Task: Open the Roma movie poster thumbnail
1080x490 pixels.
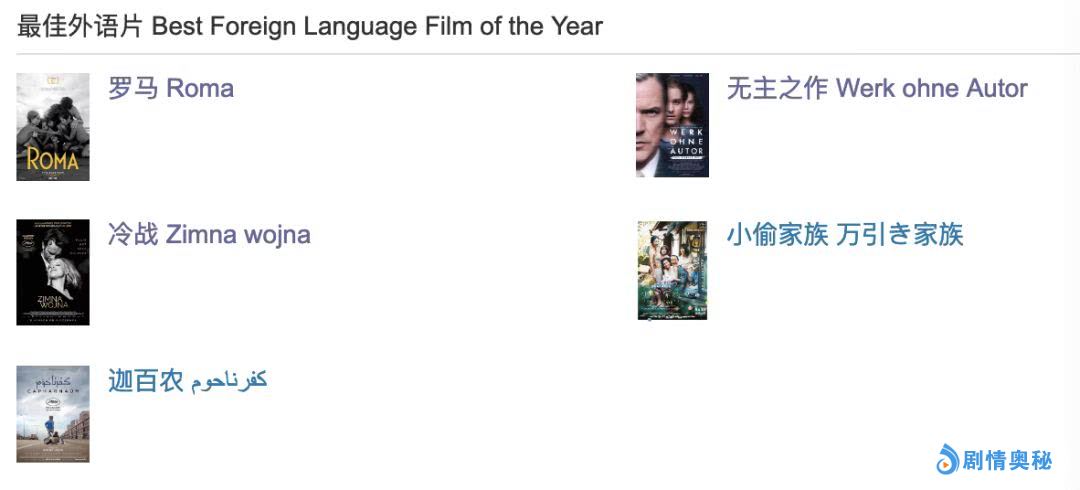Action: coord(53,127)
